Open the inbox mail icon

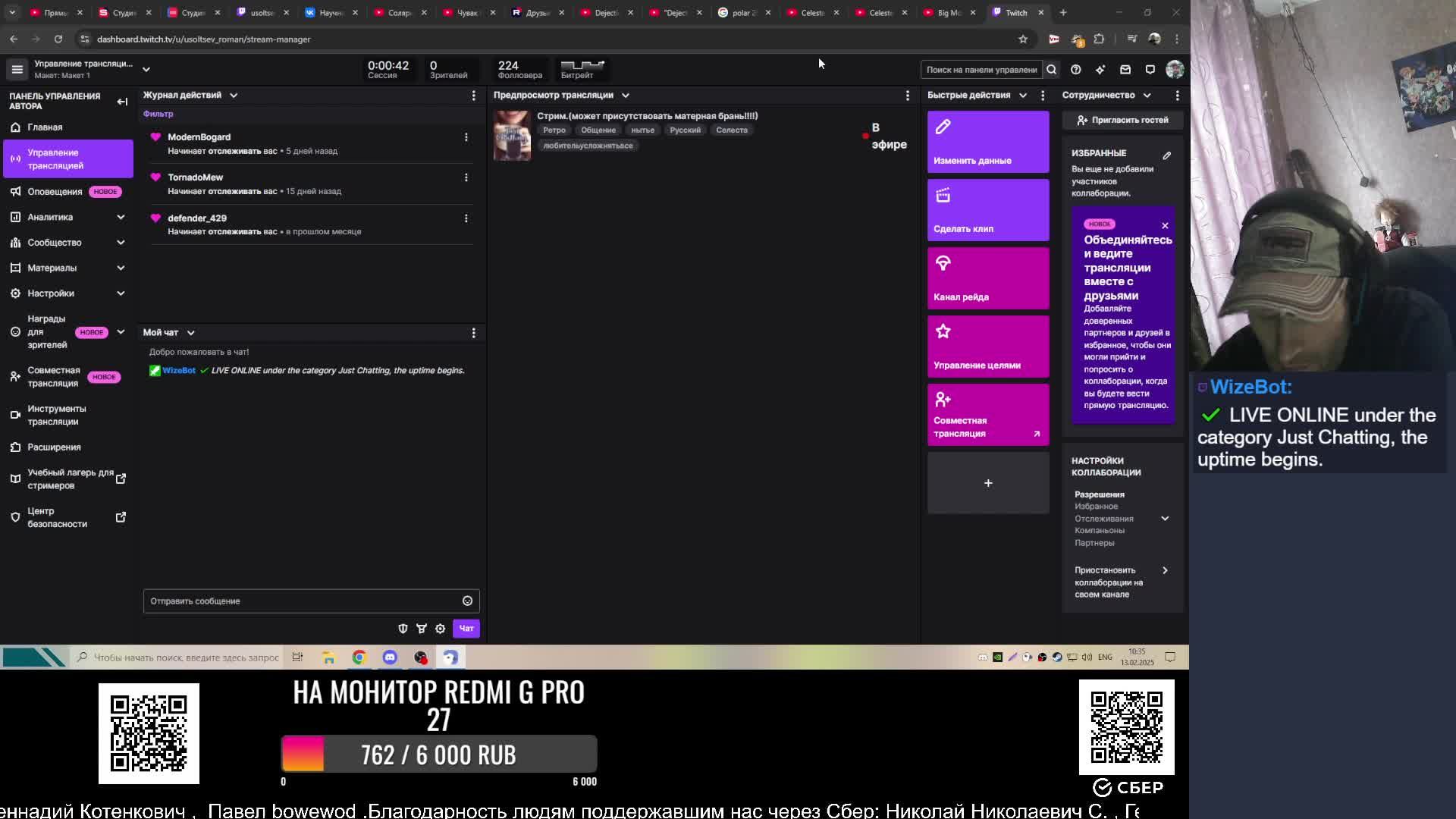tap(1125, 70)
